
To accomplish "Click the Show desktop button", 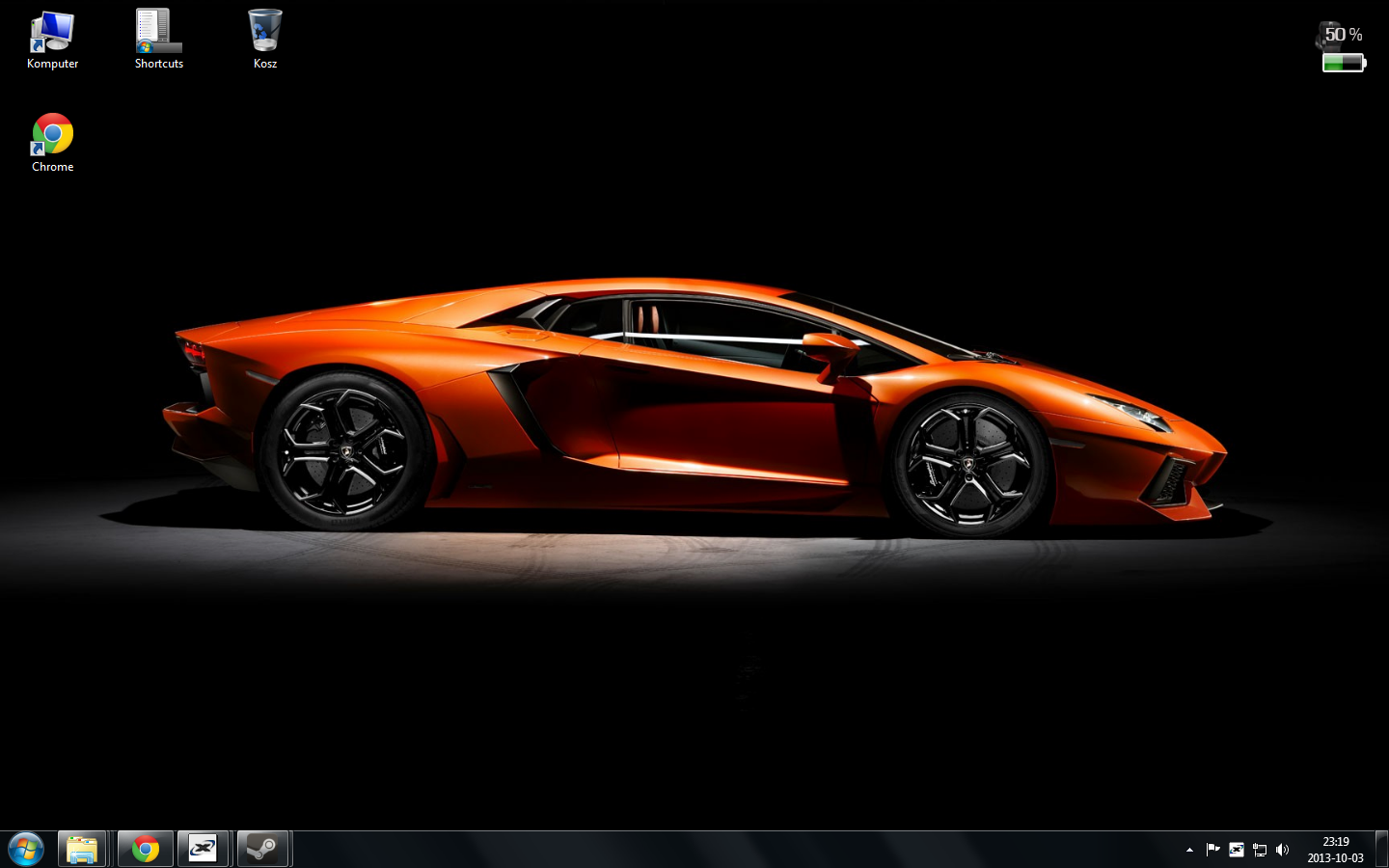I will click(x=1381, y=850).
